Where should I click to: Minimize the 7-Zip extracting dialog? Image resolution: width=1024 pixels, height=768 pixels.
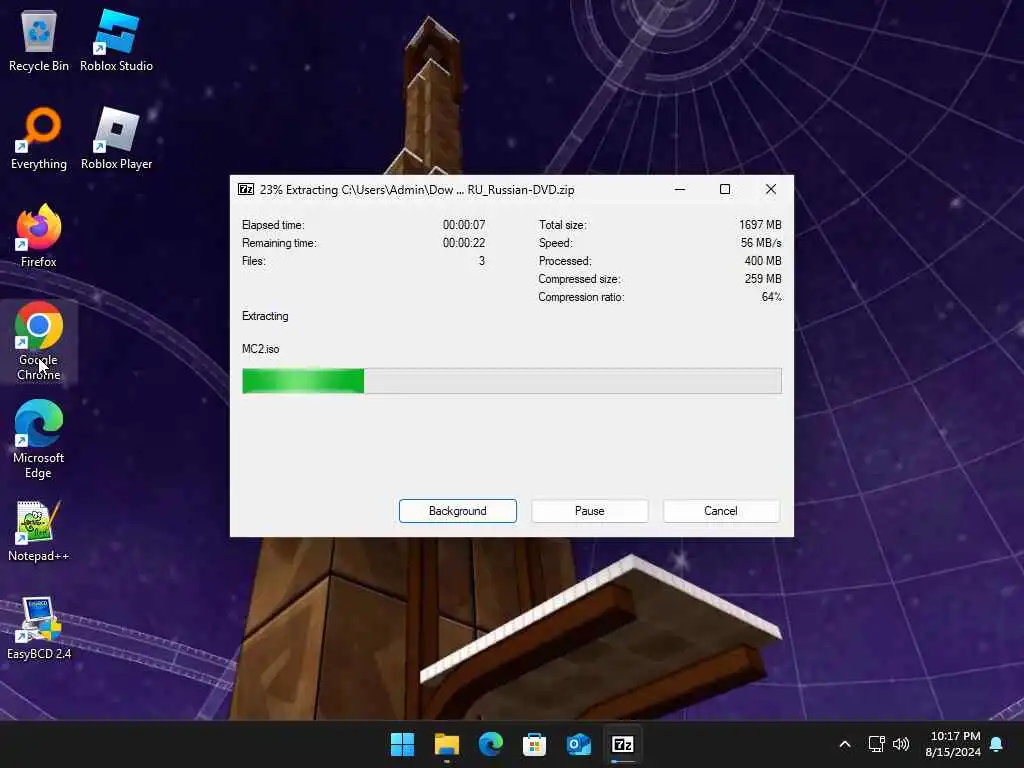point(680,189)
